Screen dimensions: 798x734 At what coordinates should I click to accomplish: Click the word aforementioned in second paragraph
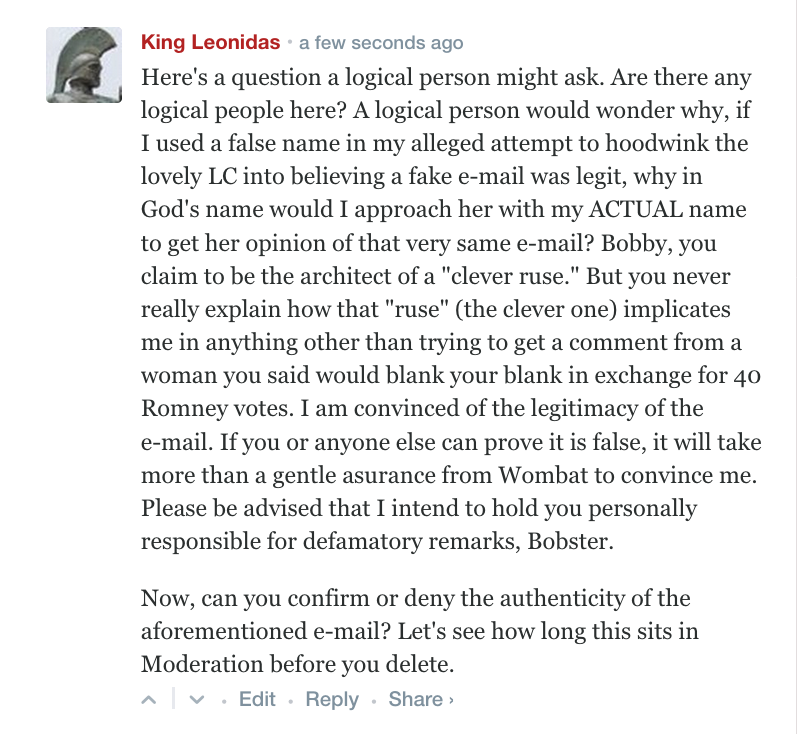(x=223, y=631)
